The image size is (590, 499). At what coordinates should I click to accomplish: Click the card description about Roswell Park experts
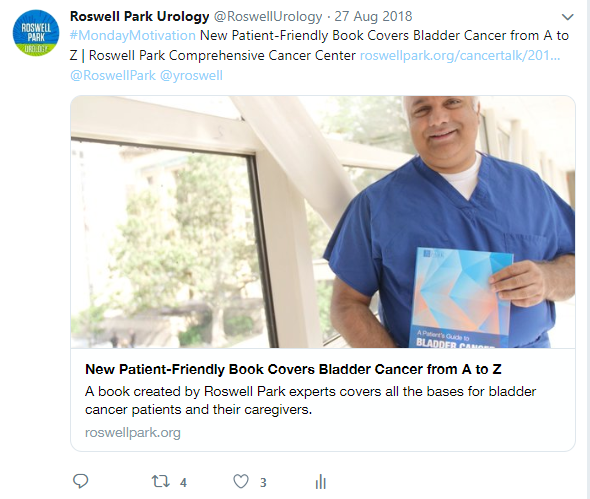[x=310, y=400]
